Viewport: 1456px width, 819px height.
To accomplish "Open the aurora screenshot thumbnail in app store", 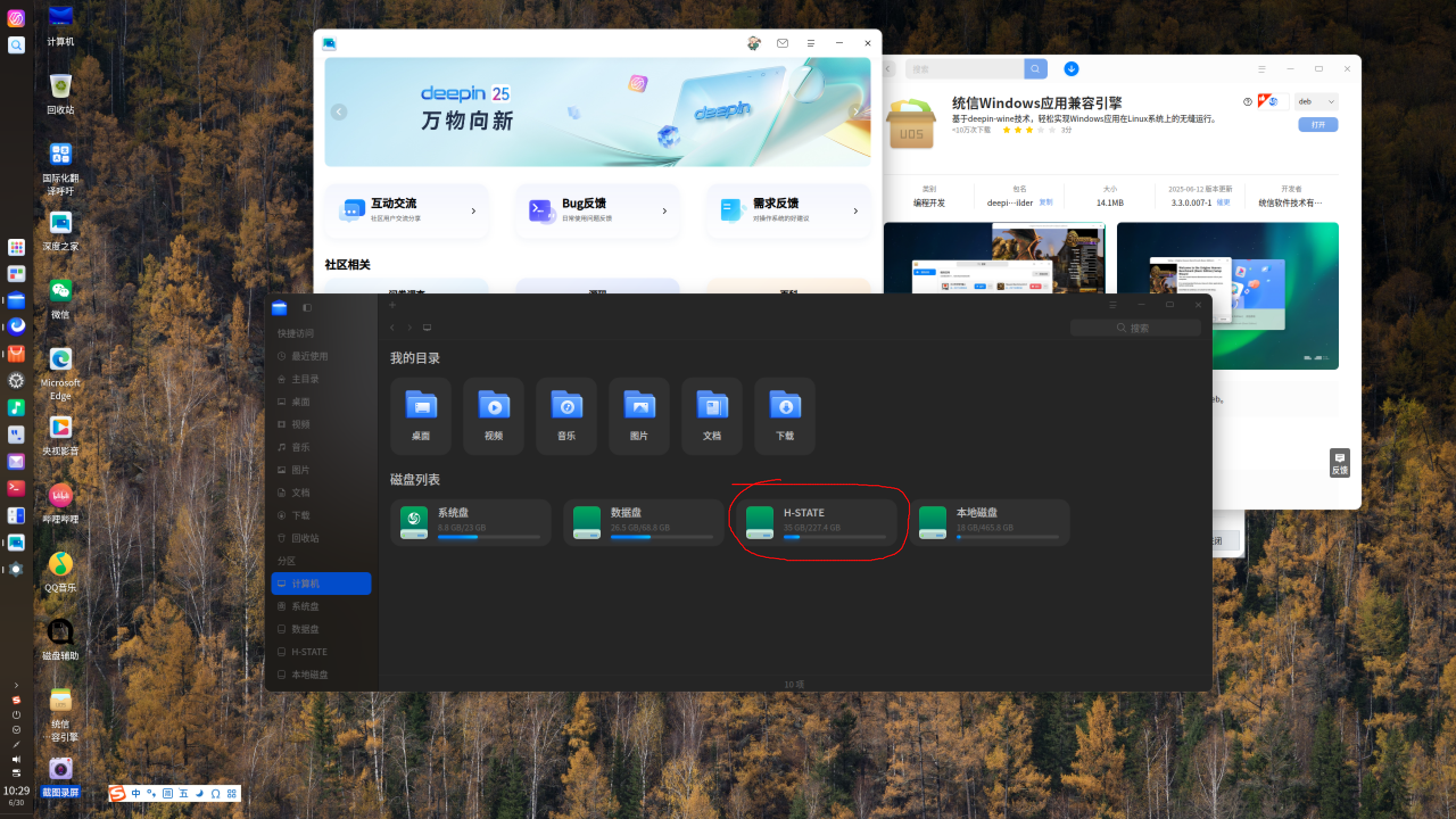I will click(x=1227, y=296).
